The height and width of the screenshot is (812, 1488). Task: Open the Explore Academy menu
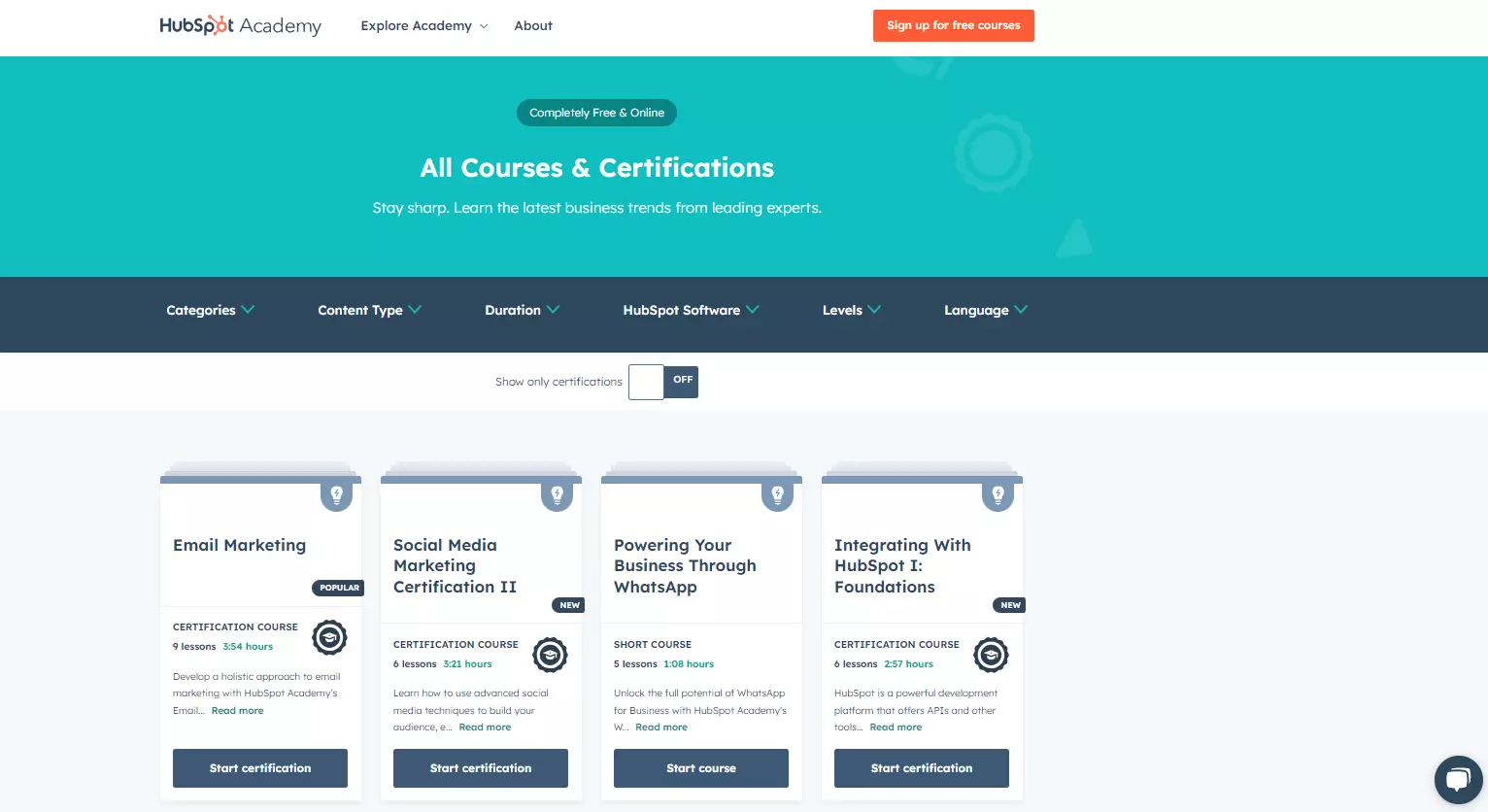(423, 26)
